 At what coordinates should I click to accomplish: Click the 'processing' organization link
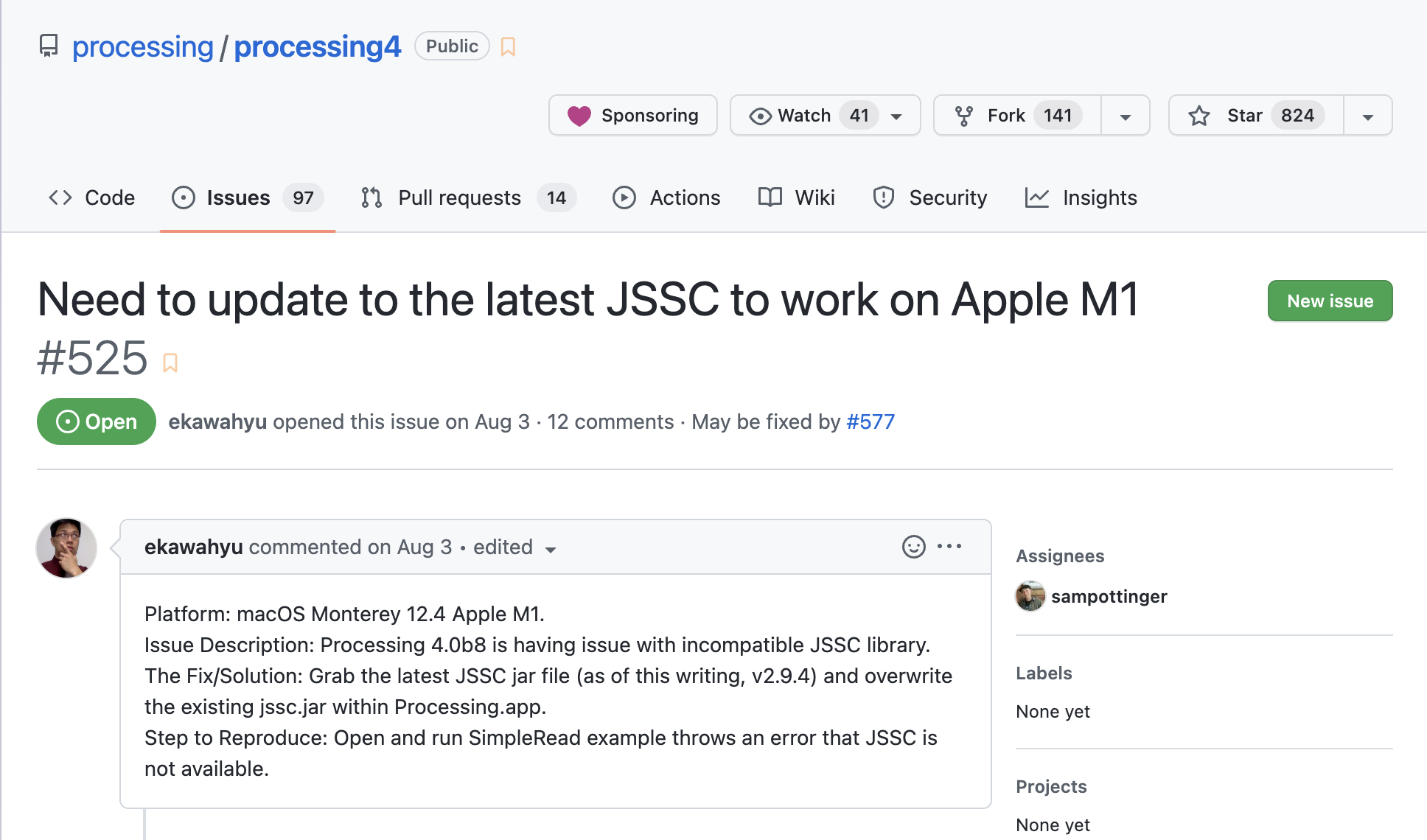(x=143, y=46)
